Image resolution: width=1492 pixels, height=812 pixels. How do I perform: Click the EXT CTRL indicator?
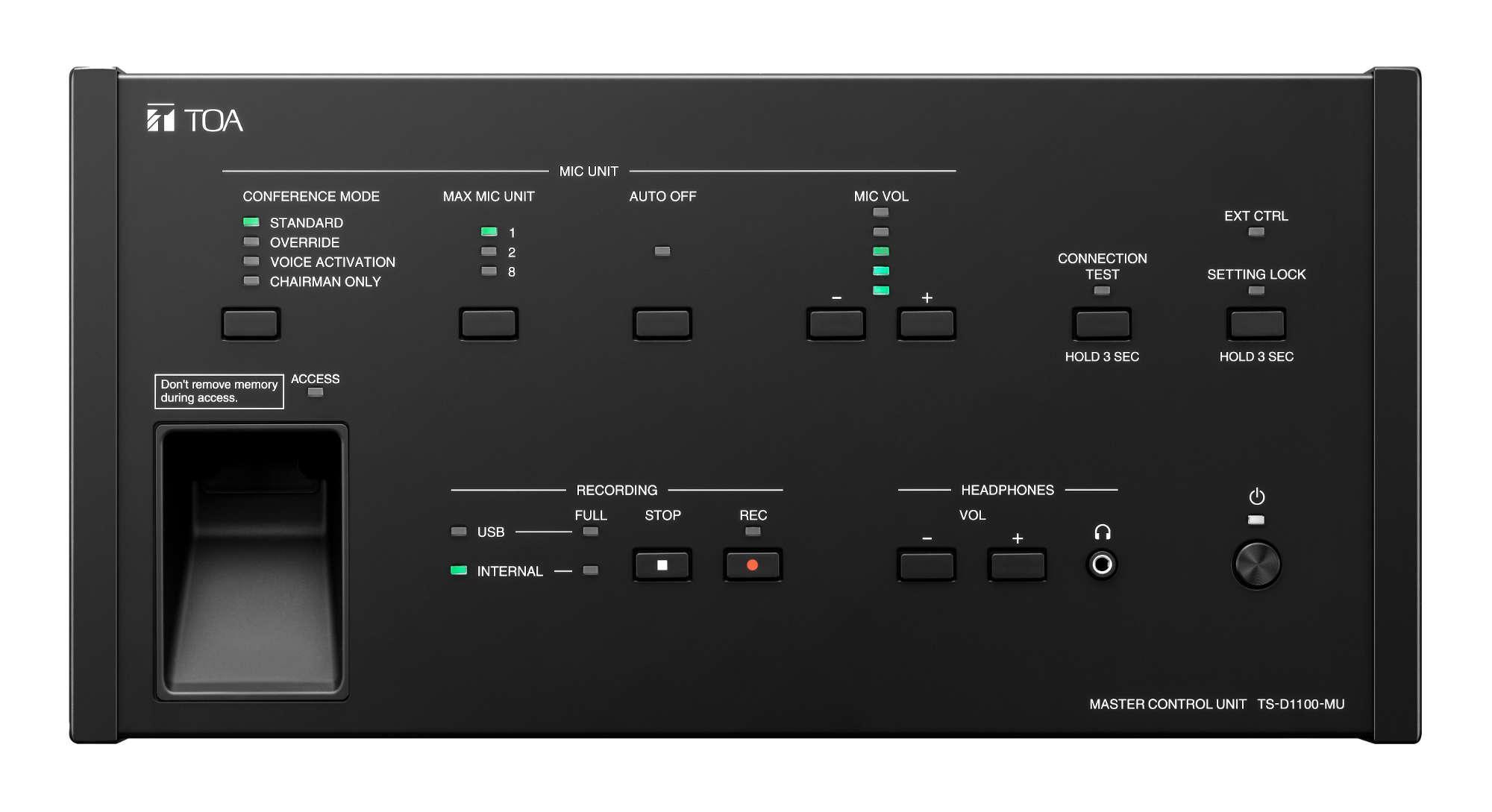click(1256, 233)
